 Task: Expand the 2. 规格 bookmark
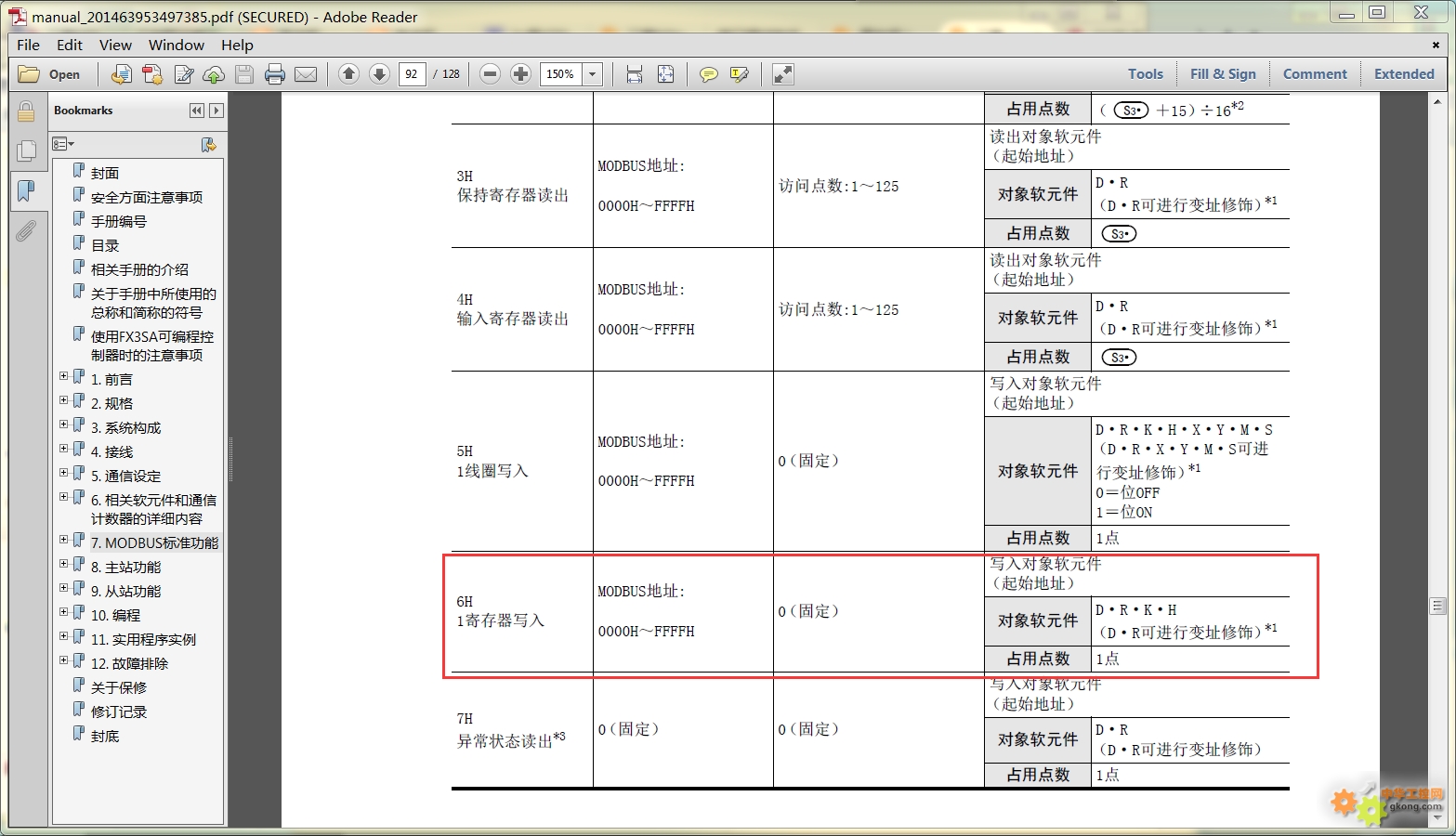[x=64, y=400]
